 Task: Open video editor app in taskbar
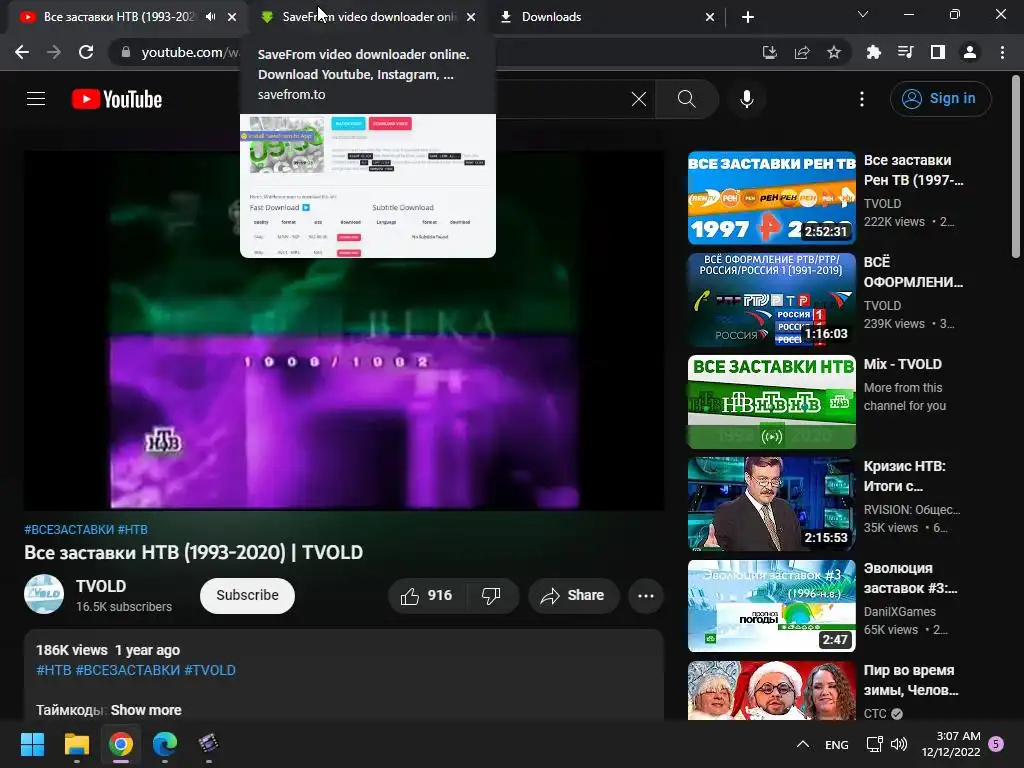pos(208,744)
